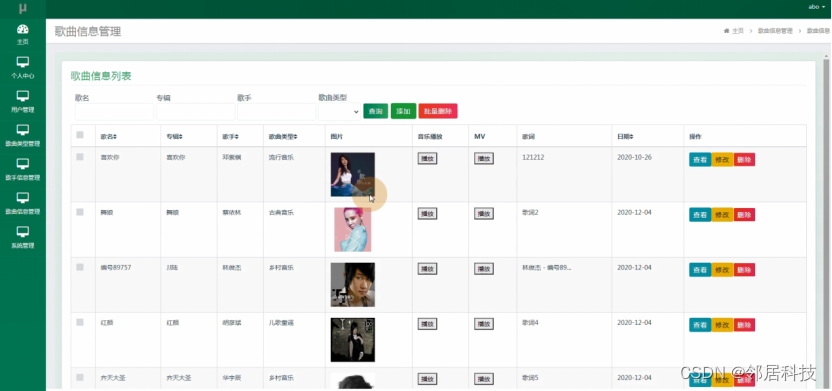Edit the 编号89757 song with 修改
Image resolution: width=832 pixels, height=391 pixels.
(722, 270)
